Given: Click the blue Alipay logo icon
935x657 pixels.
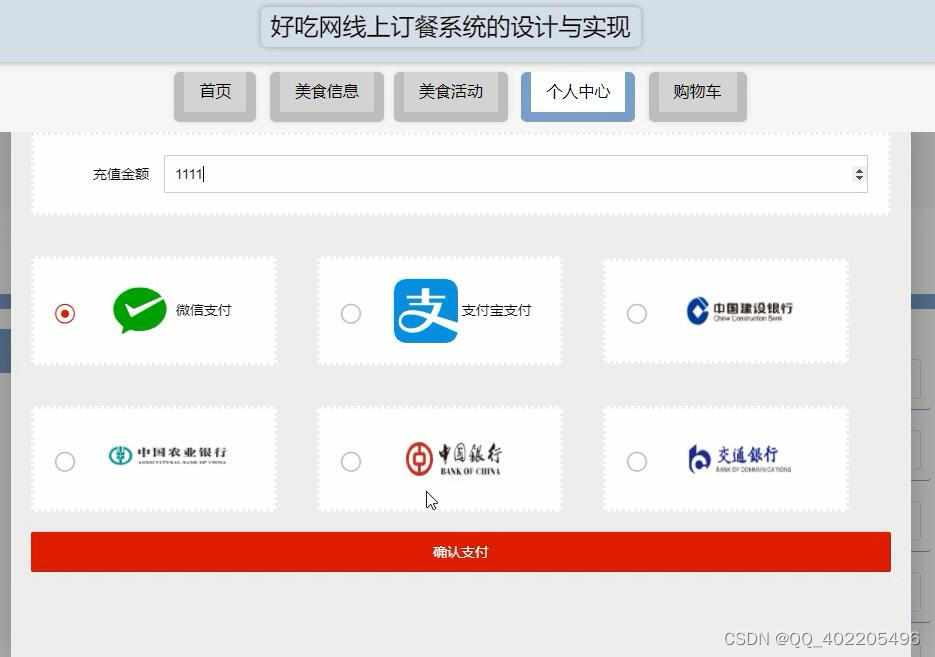Looking at the screenshot, I should tap(425, 310).
